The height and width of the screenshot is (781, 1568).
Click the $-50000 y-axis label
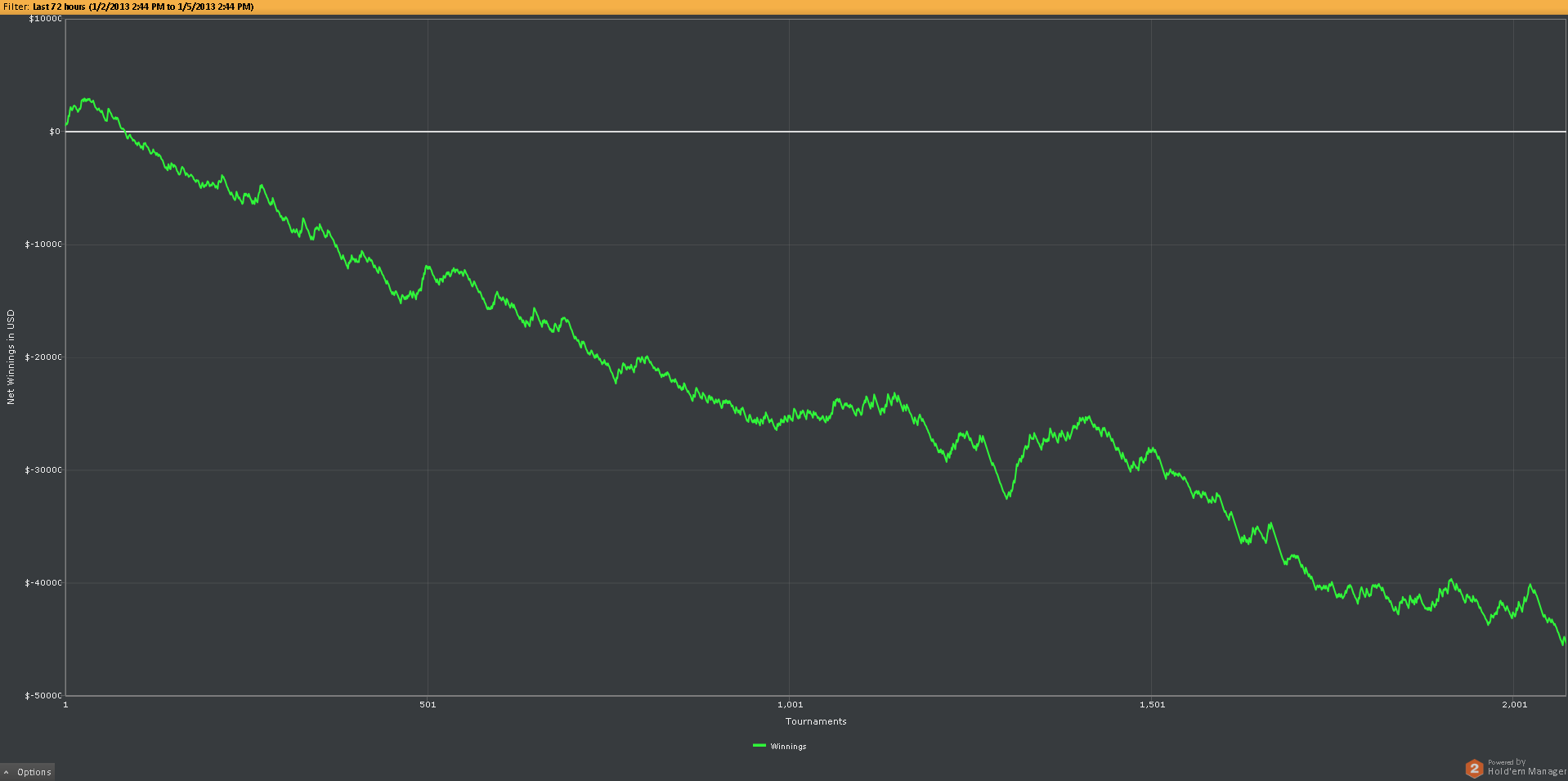click(x=43, y=696)
